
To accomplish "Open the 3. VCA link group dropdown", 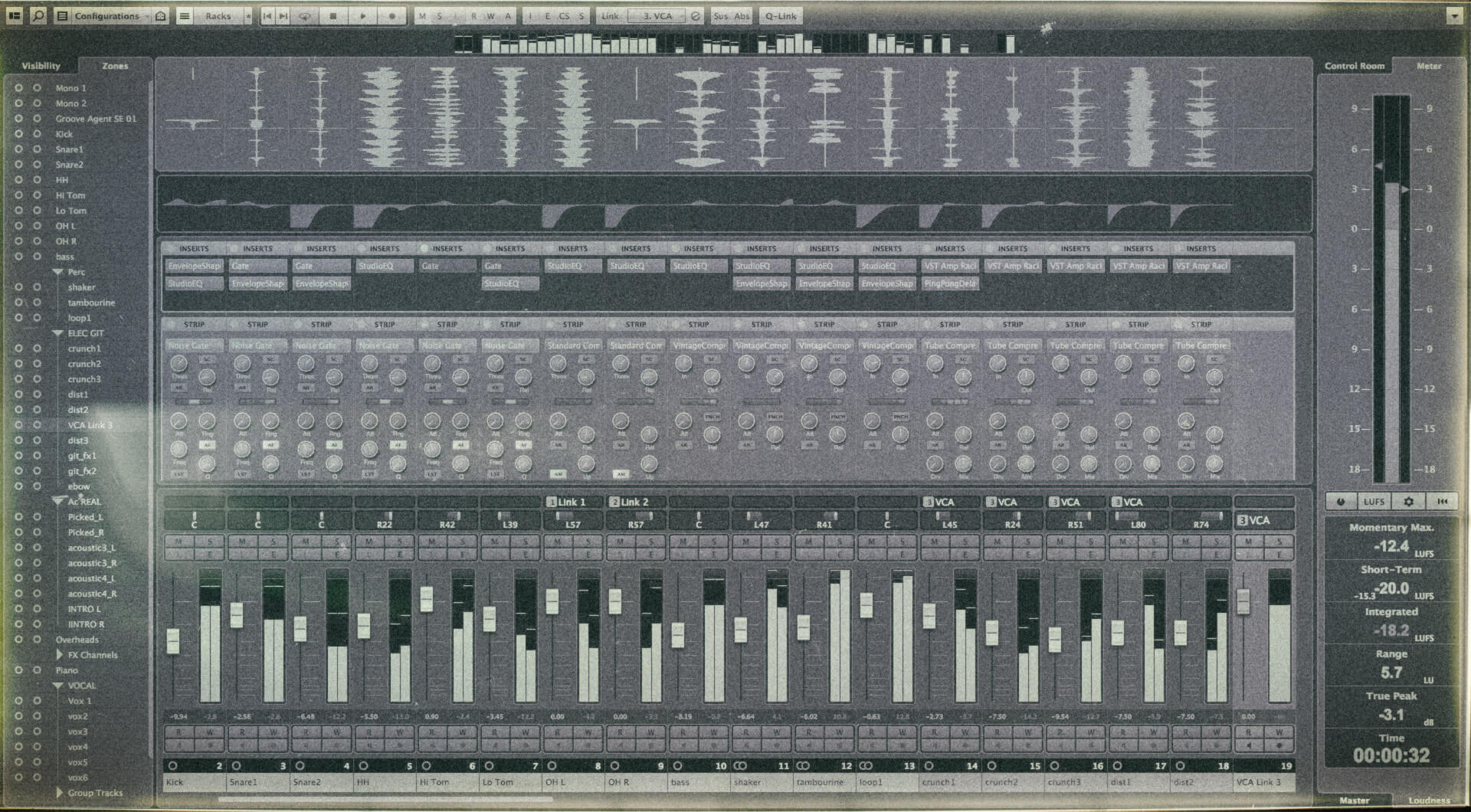I will coord(657,15).
